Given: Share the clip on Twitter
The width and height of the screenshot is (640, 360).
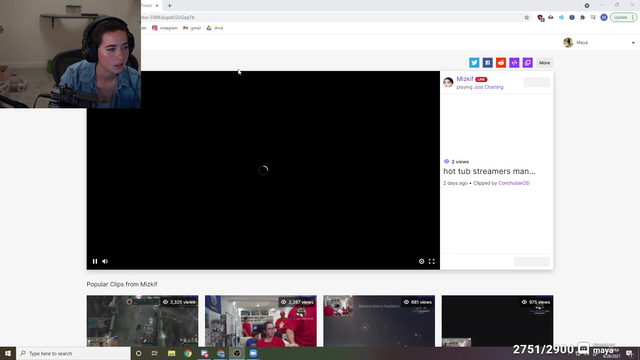Looking at the screenshot, I should (x=474, y=63).
